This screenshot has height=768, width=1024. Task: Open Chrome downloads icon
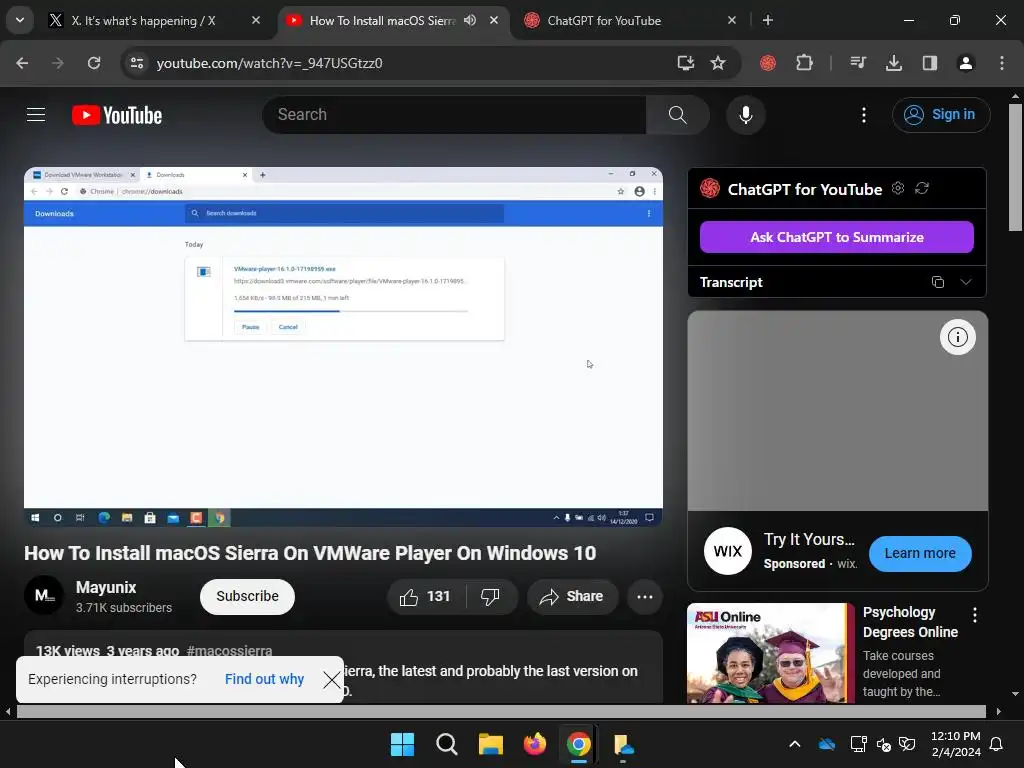coord(893,63)
